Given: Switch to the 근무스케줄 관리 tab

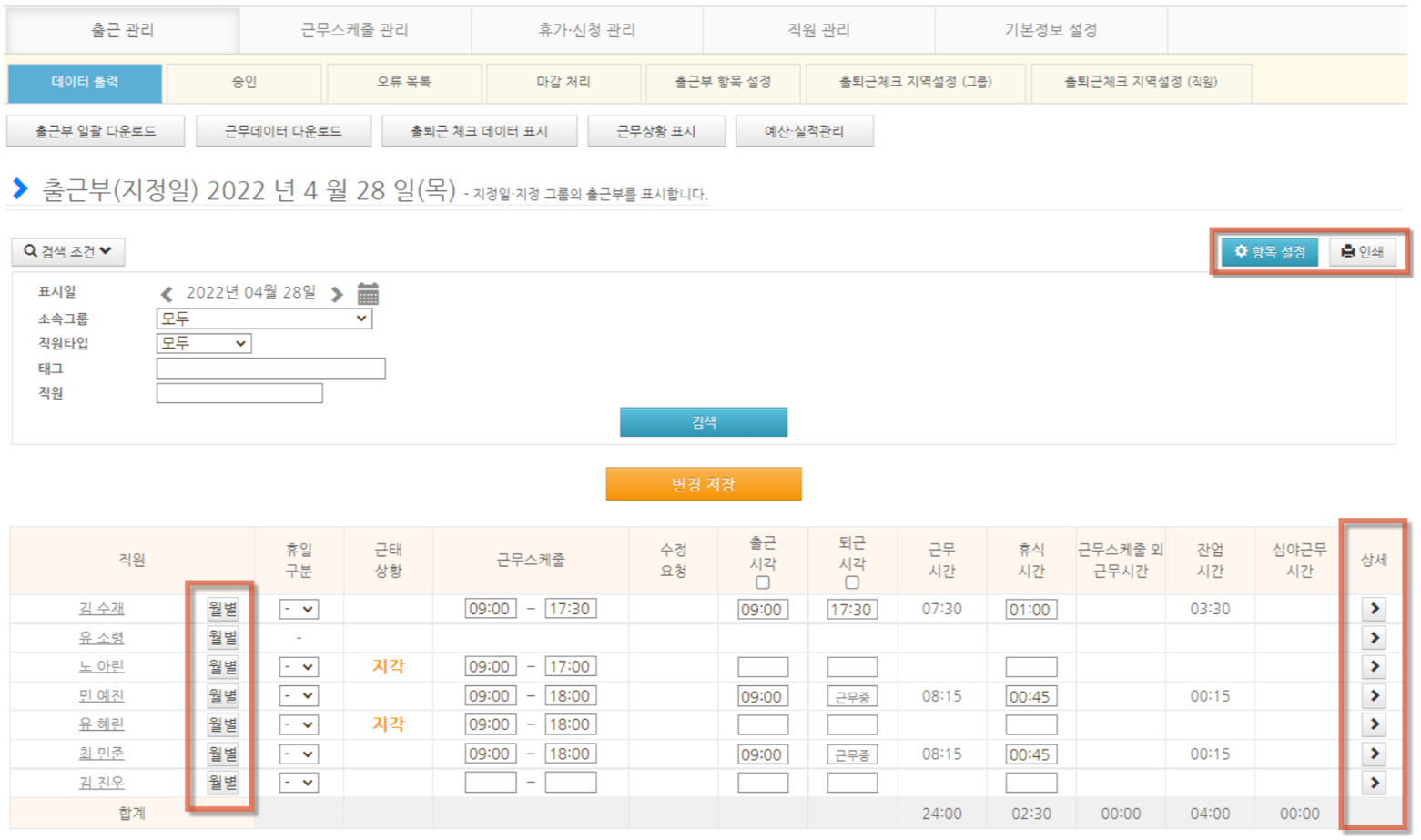Looking at the screenshot, I should (x=355, y=30).
